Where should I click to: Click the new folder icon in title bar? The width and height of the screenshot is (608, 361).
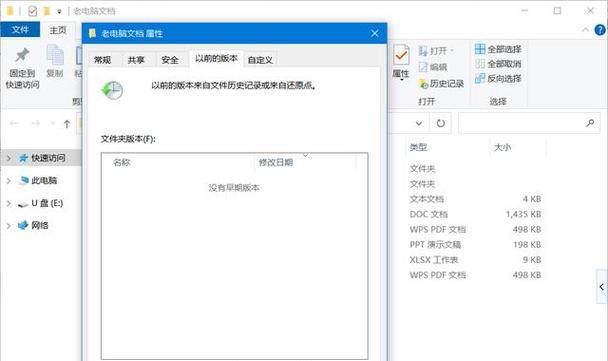(x=47, y=11)
